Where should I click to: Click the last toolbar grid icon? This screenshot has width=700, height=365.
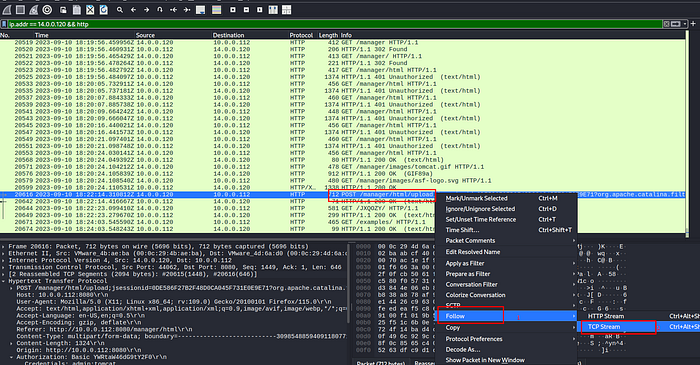coord(287,9)
